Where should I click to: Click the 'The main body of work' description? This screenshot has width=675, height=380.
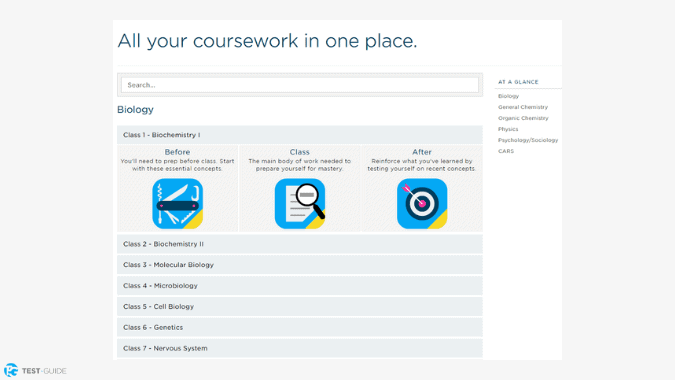(x=300, y=165)
